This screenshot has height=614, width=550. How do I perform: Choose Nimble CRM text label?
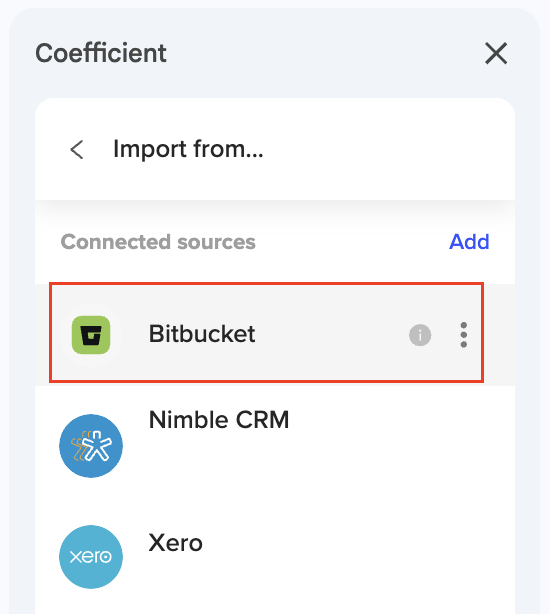(x=219, y=420)
